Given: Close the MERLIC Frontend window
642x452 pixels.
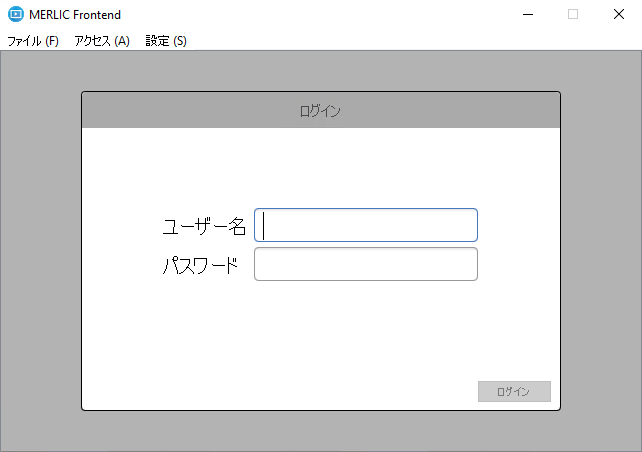Looking at the screenshot, I should 619,14.
